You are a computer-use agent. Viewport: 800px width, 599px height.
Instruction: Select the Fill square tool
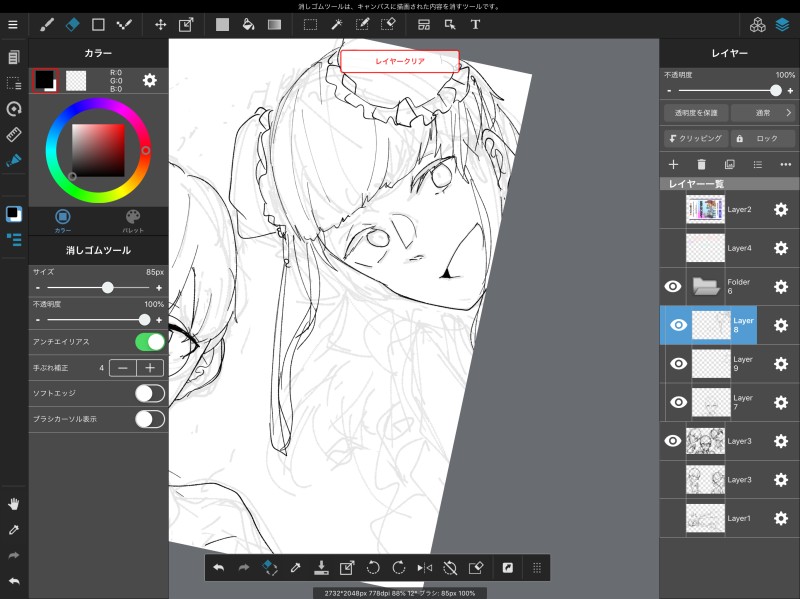point(222,24)
